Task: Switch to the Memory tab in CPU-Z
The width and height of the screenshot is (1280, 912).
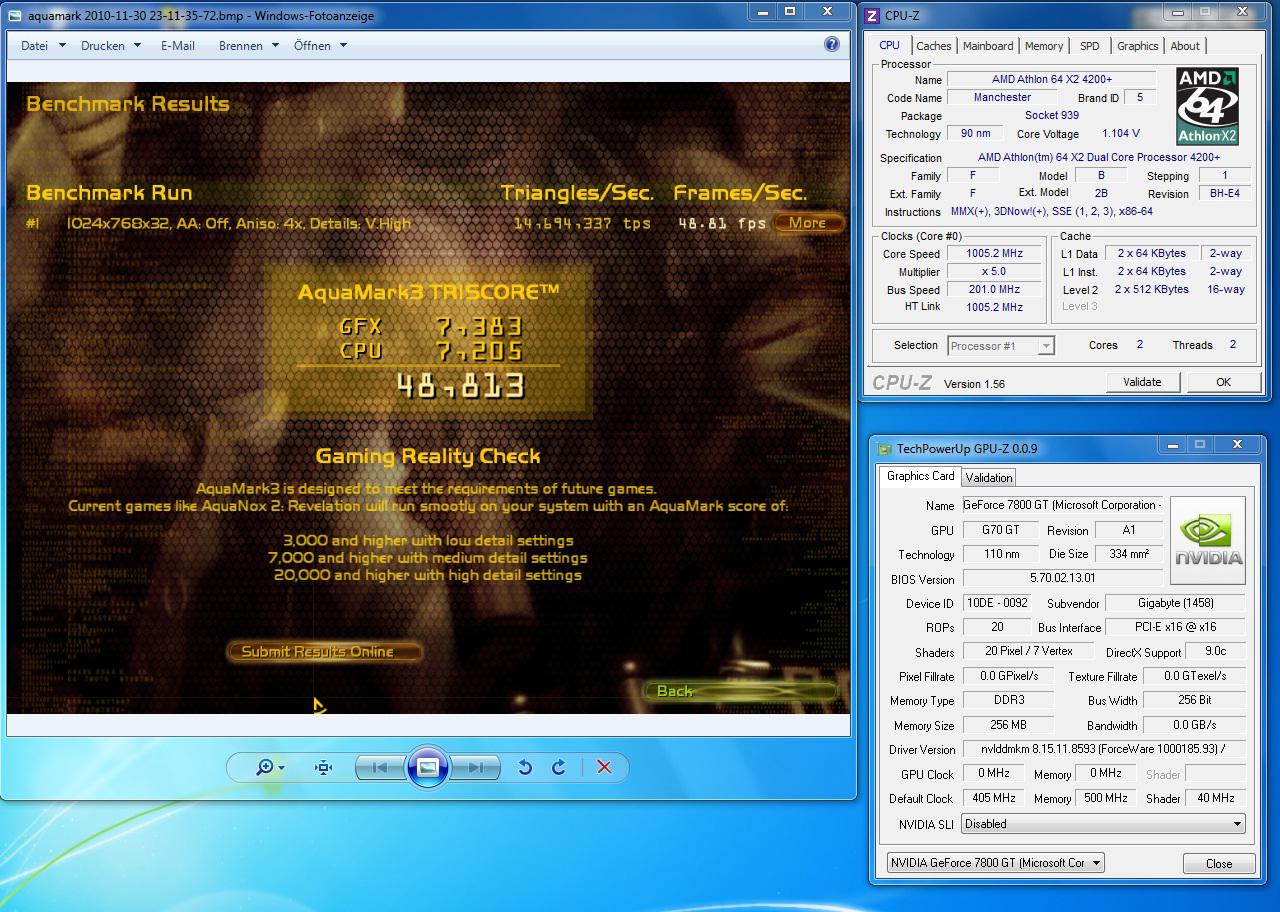Action: click(x=1044, y=46)
